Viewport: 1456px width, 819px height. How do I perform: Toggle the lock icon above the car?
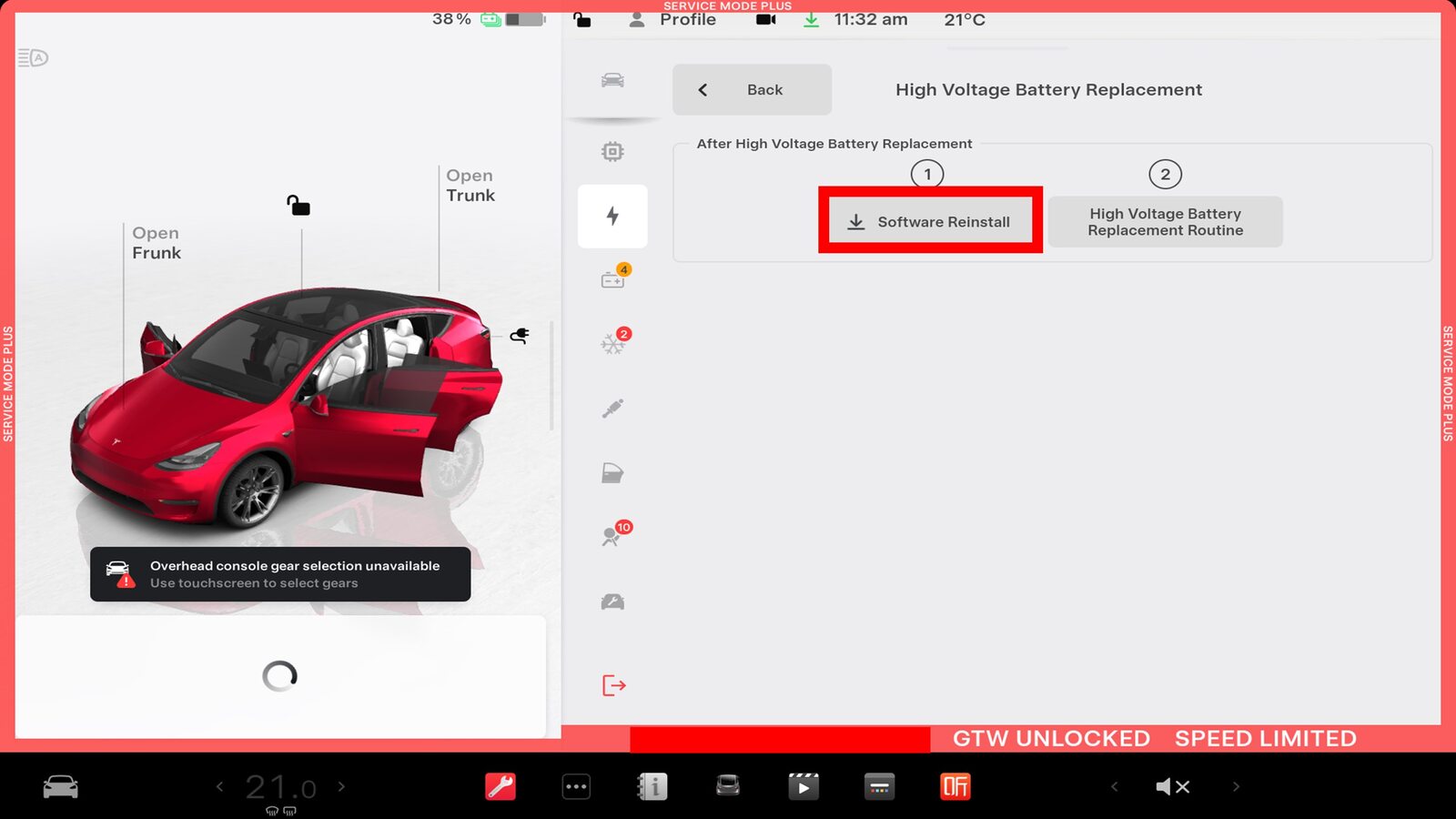point(298,206)
